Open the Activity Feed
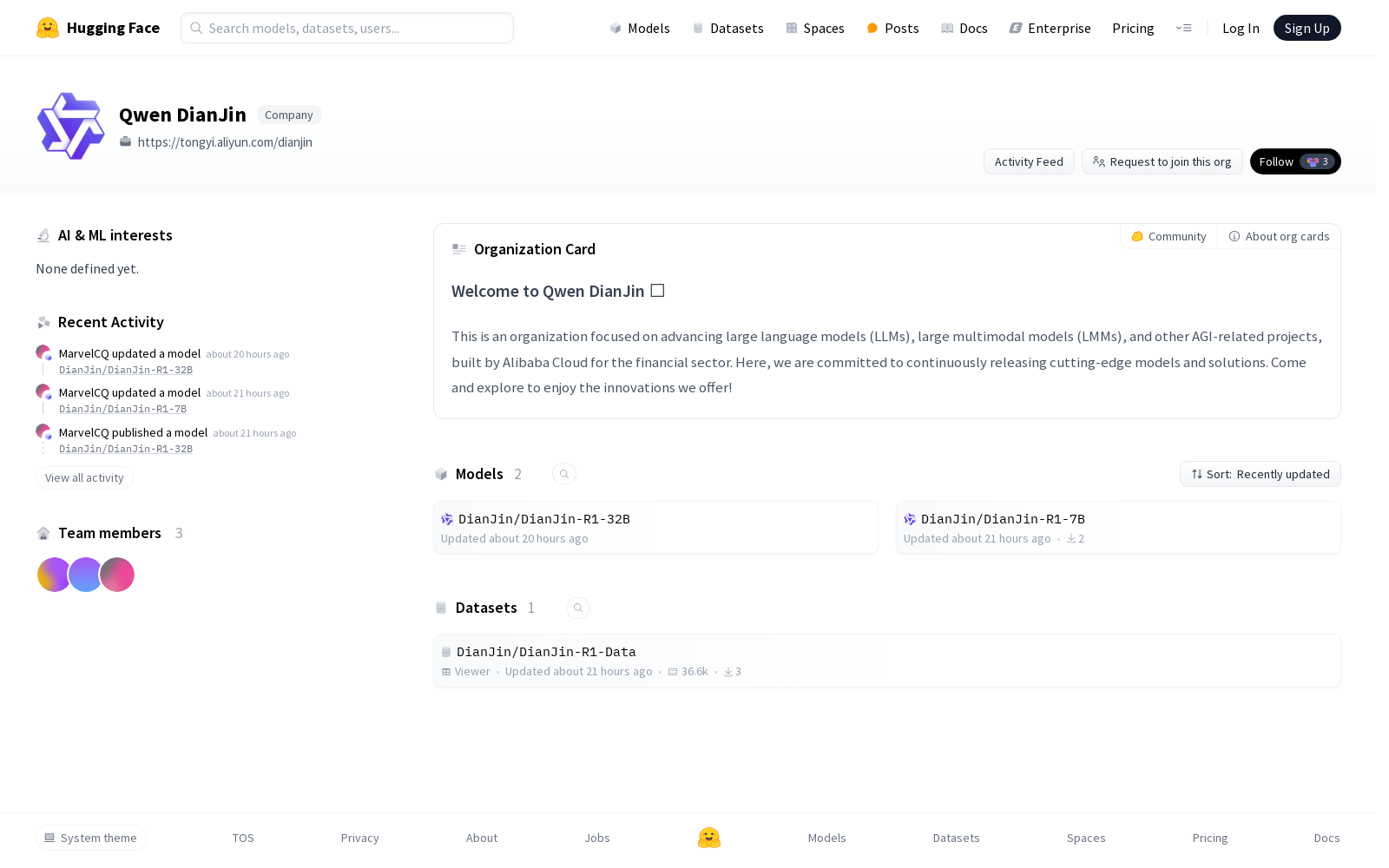The height and width of the screenshot is (868, 1389). click(1029, 161)
